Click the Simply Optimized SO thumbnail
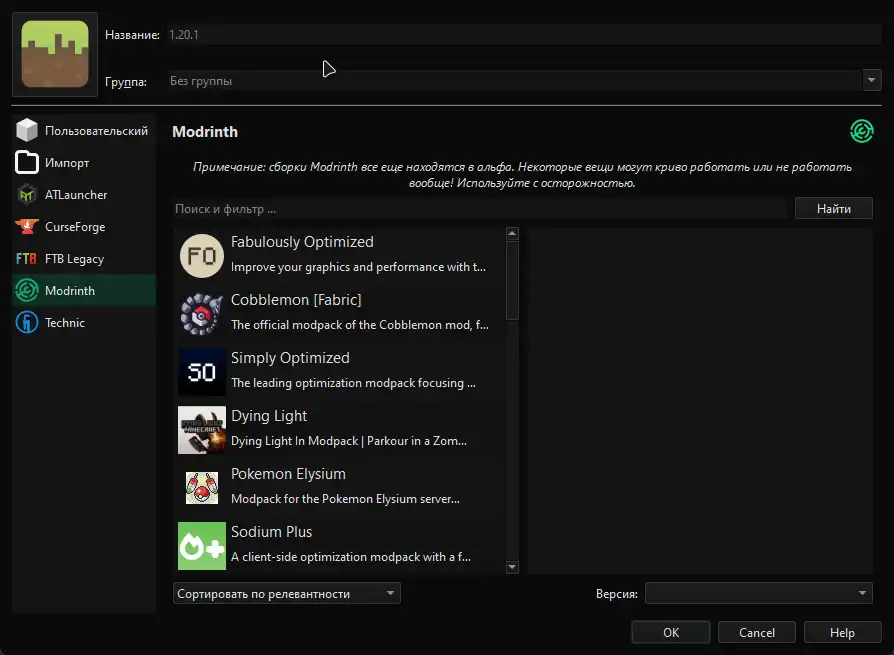The image size is (894, 655). 202,372
